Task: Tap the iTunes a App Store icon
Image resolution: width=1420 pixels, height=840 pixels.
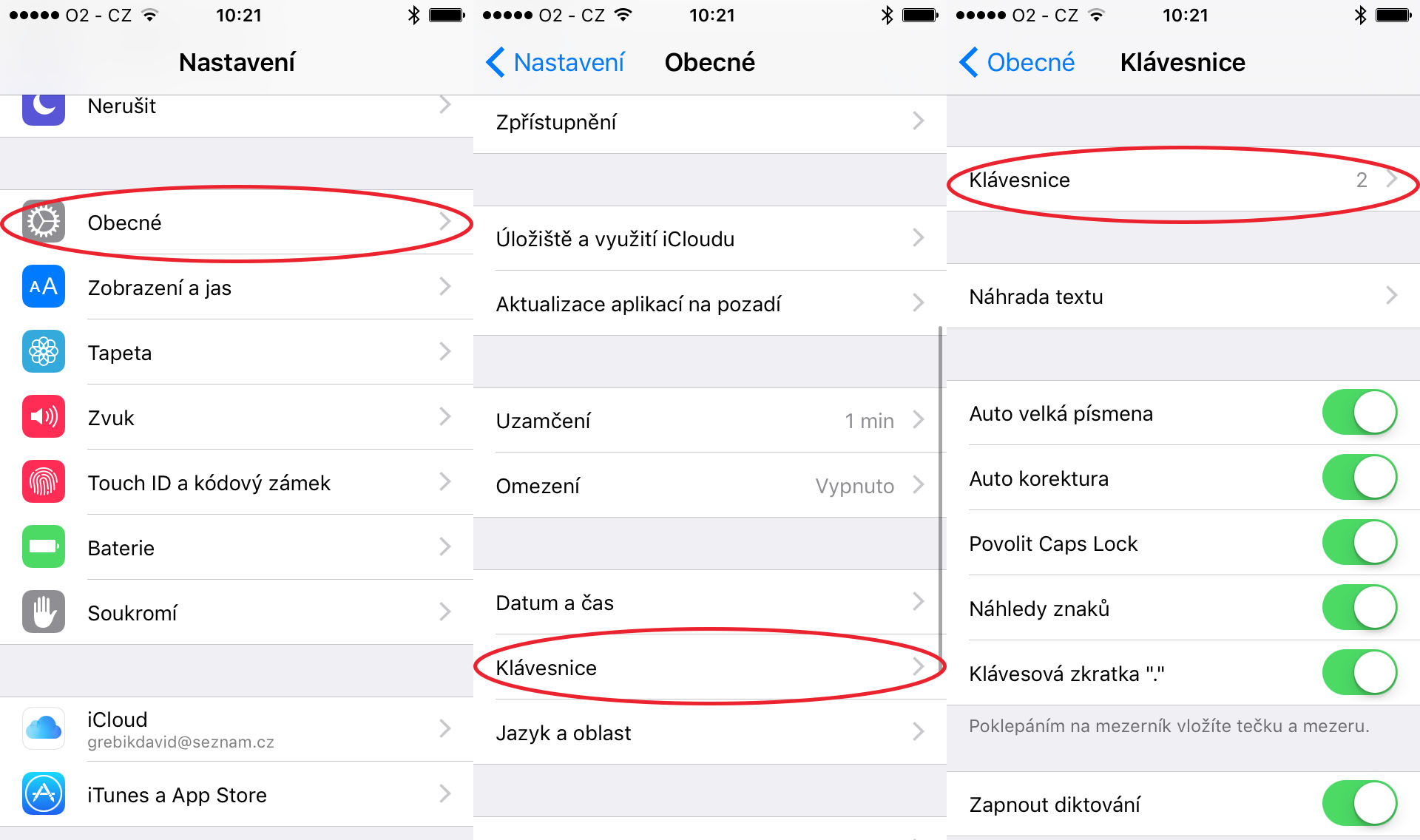Action: pyautogui.click(x=44, y=794)
